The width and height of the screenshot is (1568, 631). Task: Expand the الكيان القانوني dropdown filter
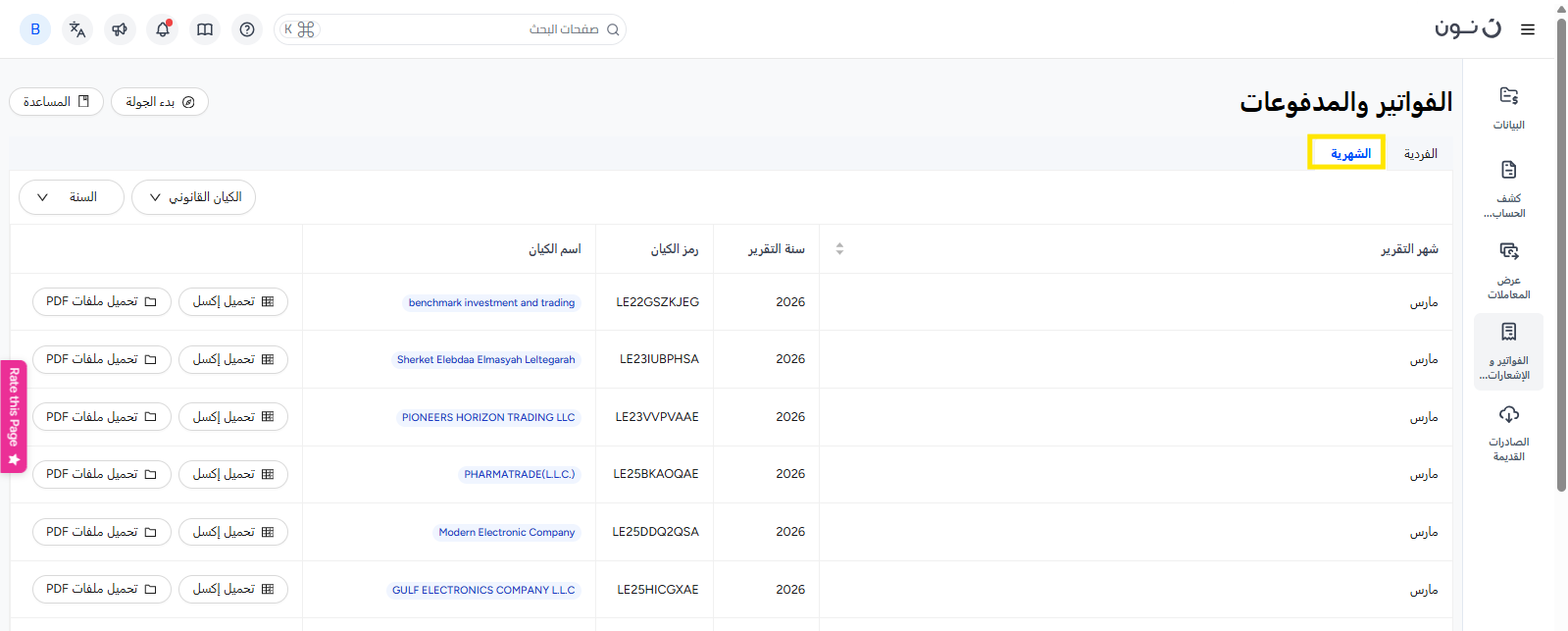[x=193, y=197]
